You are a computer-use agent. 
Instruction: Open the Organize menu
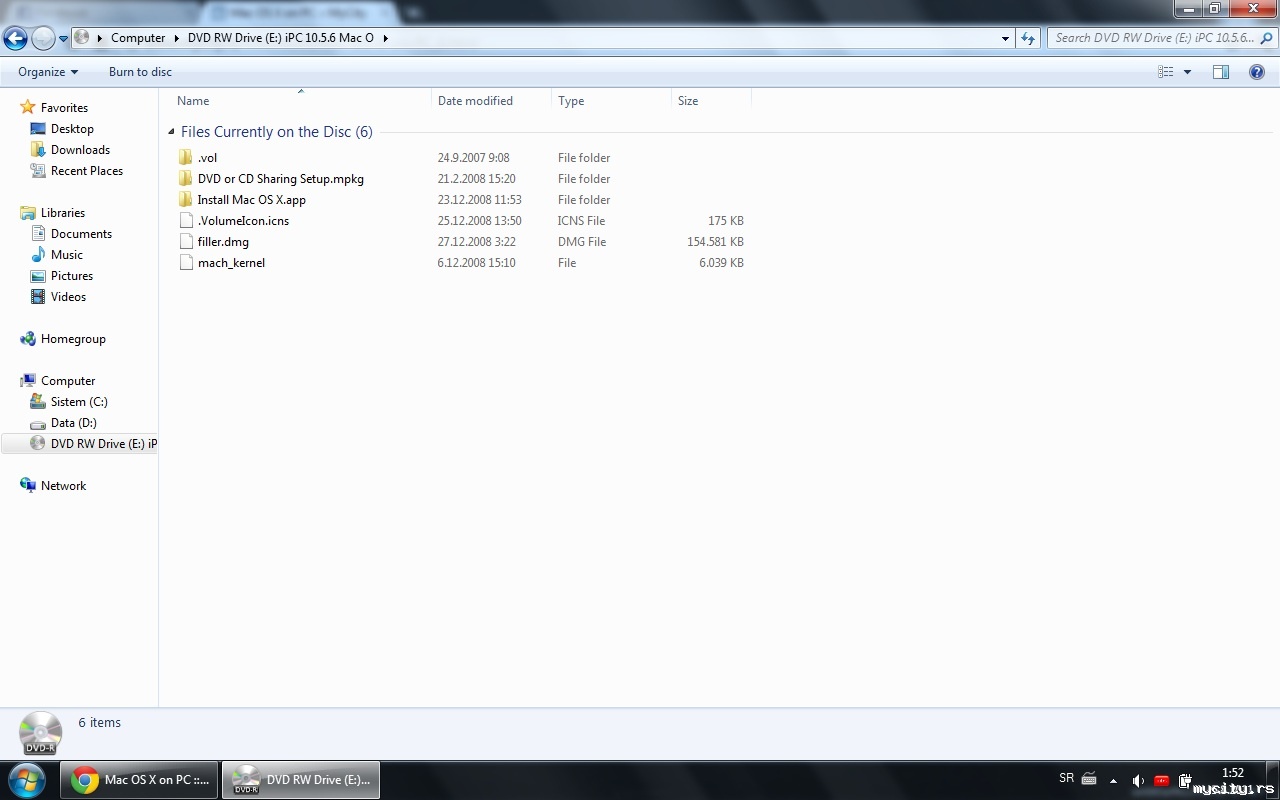pyautogui.click(x=48, y=72)
